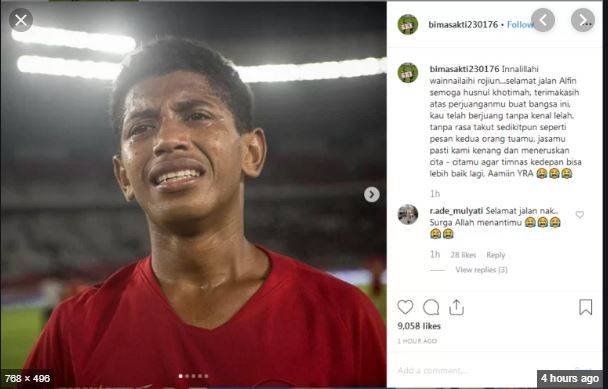Share the post via share icon
The width and height of the screenshot is (608, 389).
pos(456,307)
